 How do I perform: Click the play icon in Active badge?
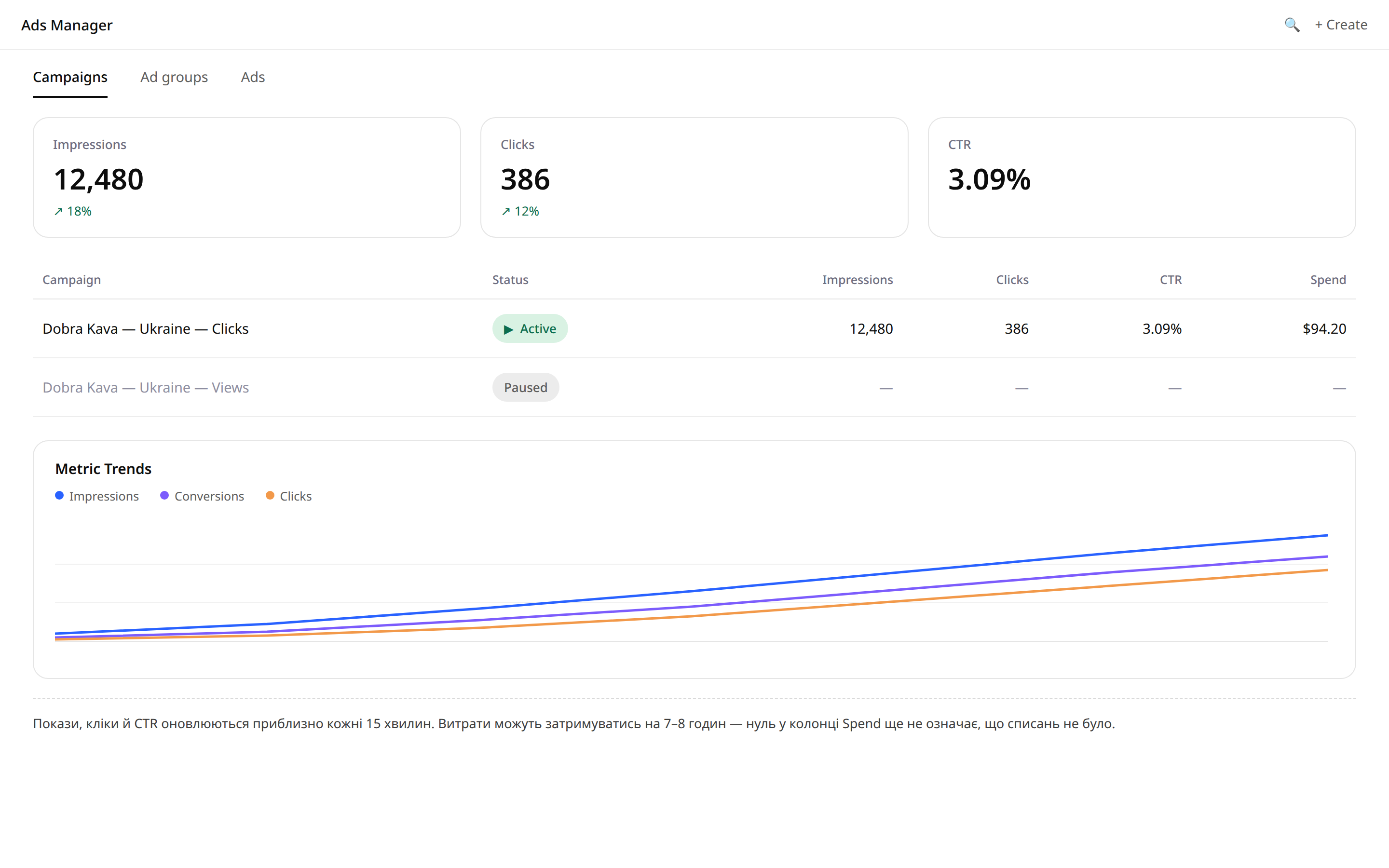coord(508,329)
